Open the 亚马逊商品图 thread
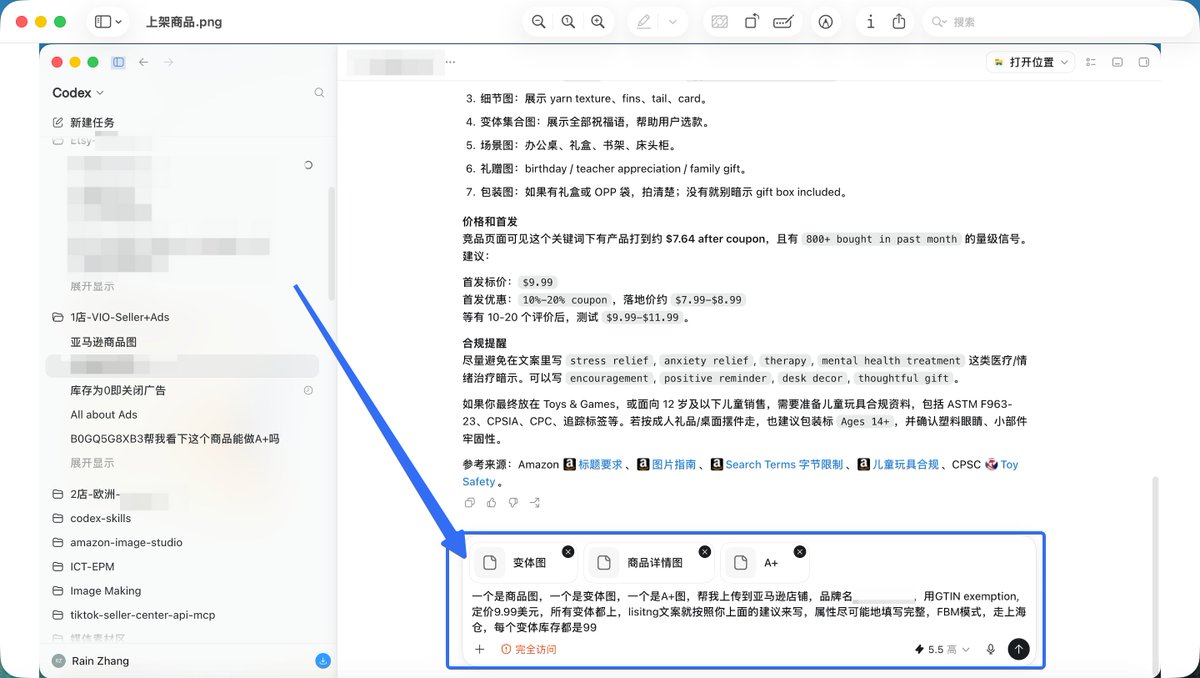The image size is (1200, 678). (103, 342)
